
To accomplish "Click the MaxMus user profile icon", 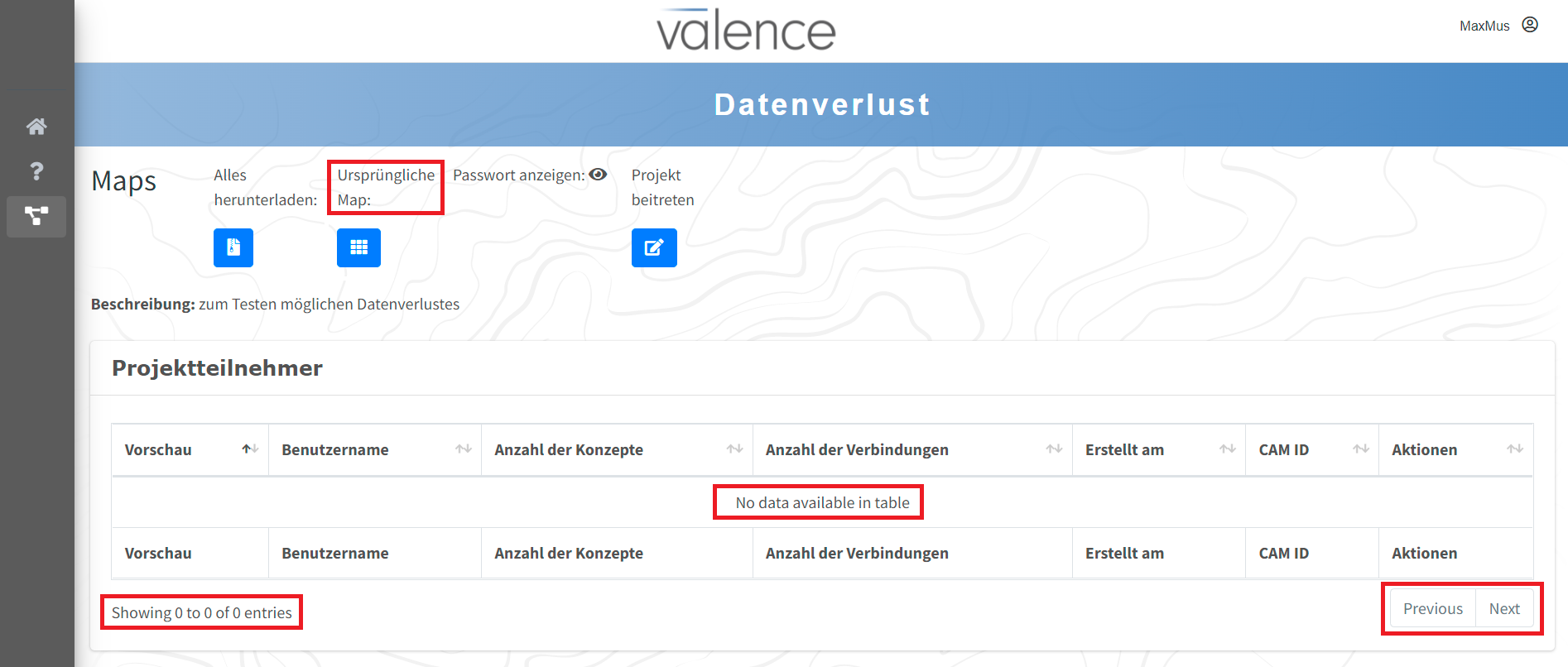I will [x=1530, y=25].
